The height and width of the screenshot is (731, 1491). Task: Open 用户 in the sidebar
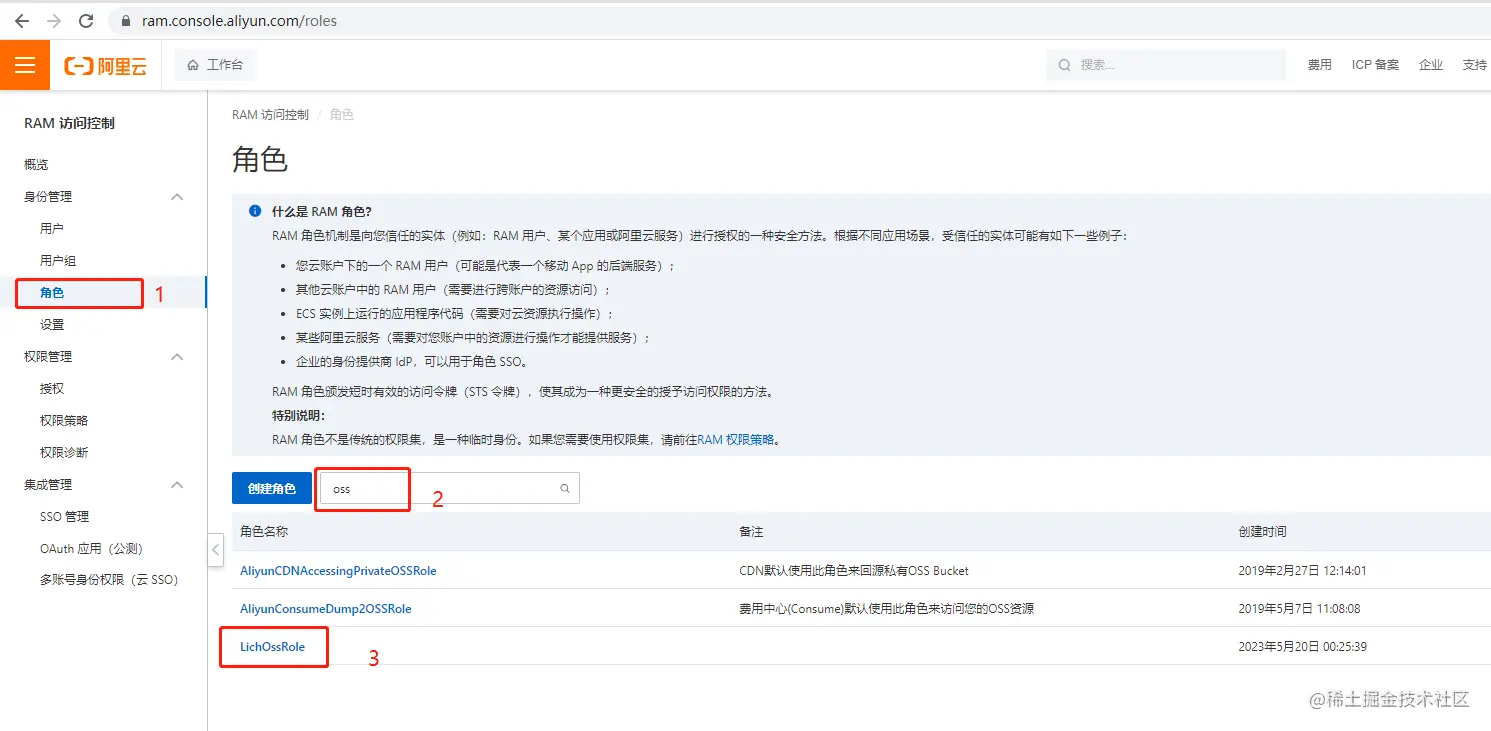(52, 229)
